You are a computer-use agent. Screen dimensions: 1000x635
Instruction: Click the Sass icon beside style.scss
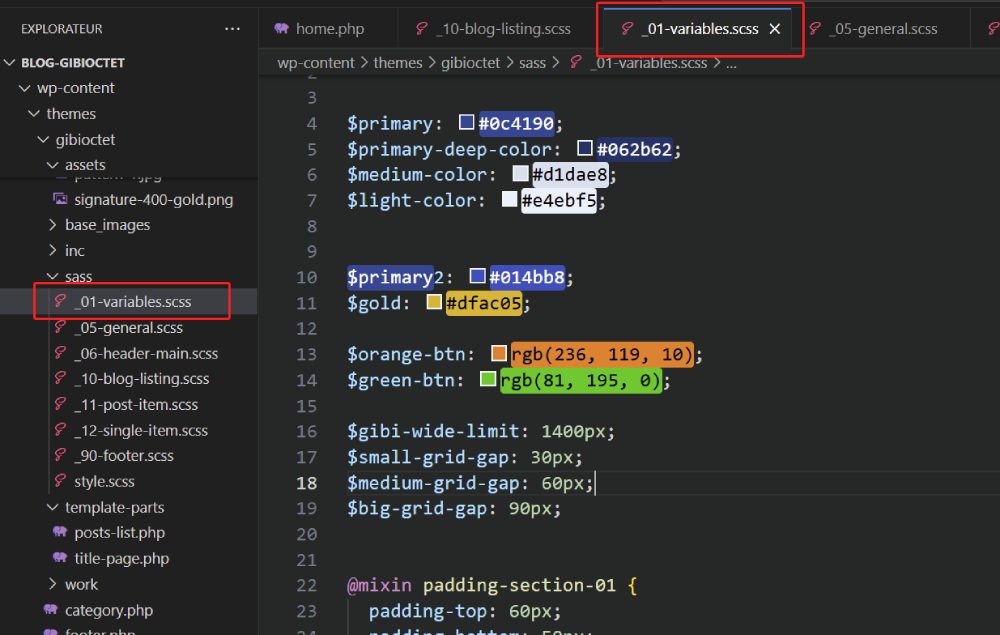click(60, 481)
